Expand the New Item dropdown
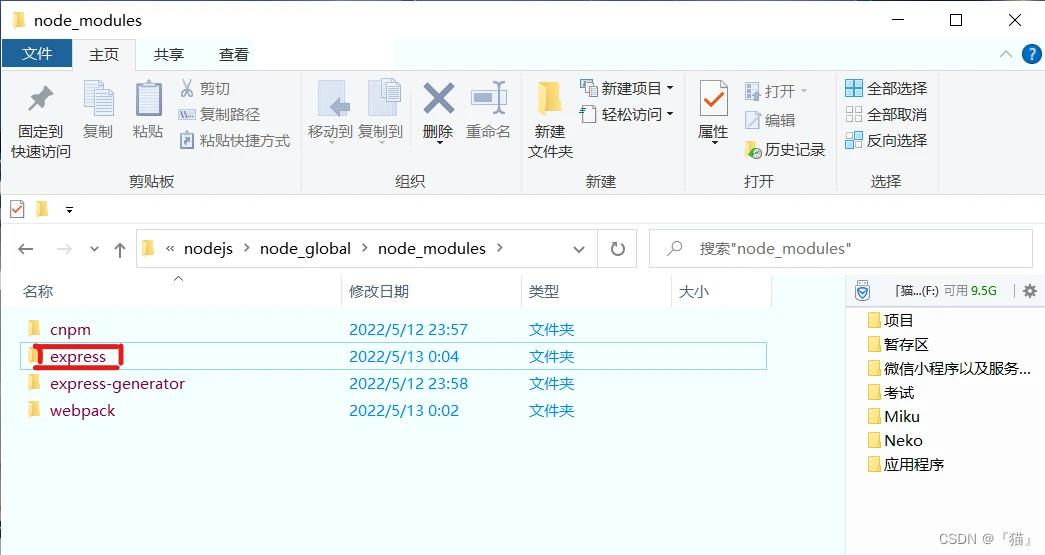The height and width of the screenshot is (555, 1045). pyautogui.click(x=627, y=89)
